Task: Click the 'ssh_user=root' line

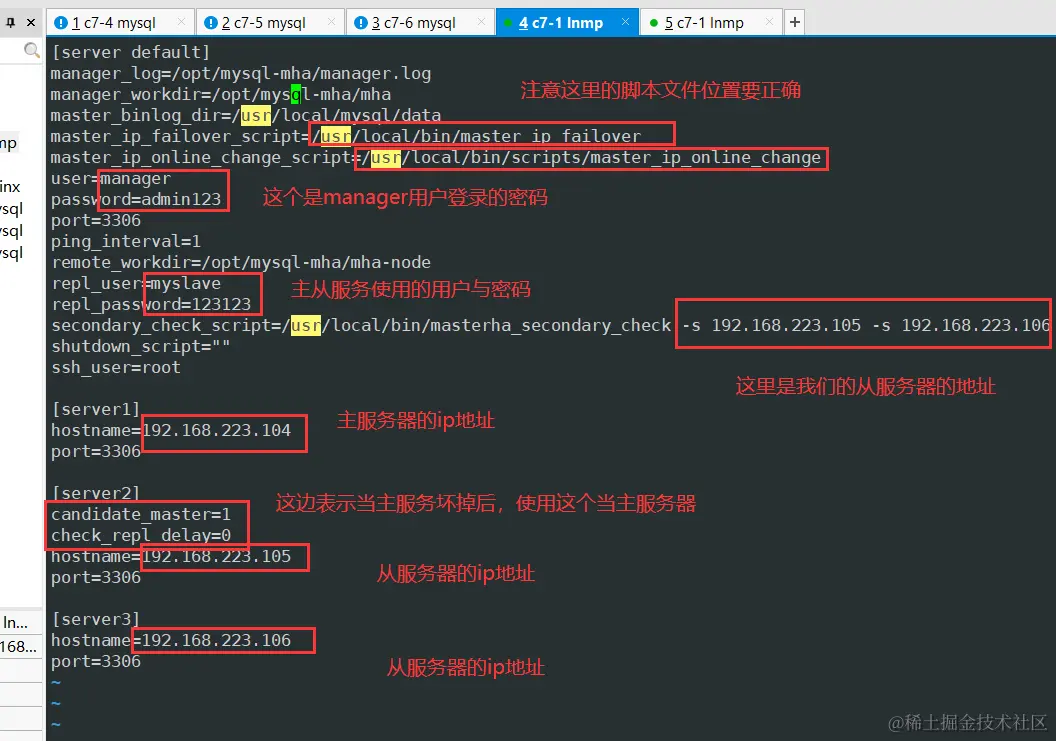Action: coord(116,367)
